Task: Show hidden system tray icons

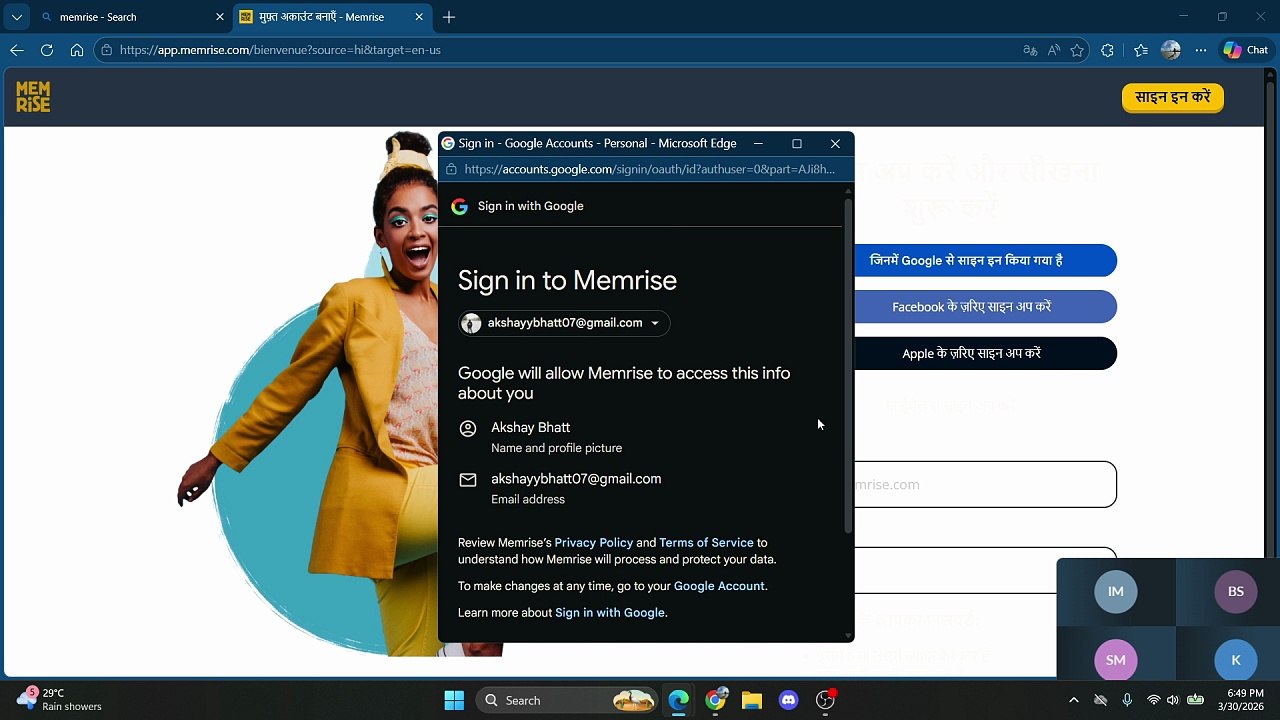Action: pos(1074,700)
